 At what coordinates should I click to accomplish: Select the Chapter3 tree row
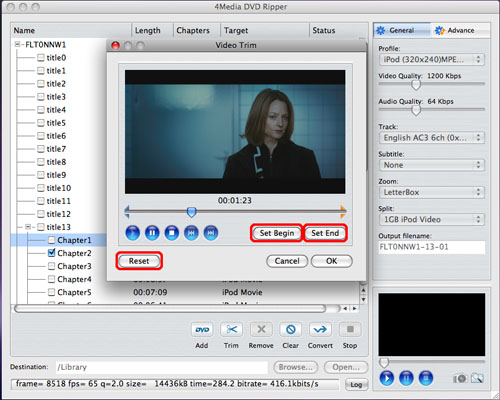[74, 266]
